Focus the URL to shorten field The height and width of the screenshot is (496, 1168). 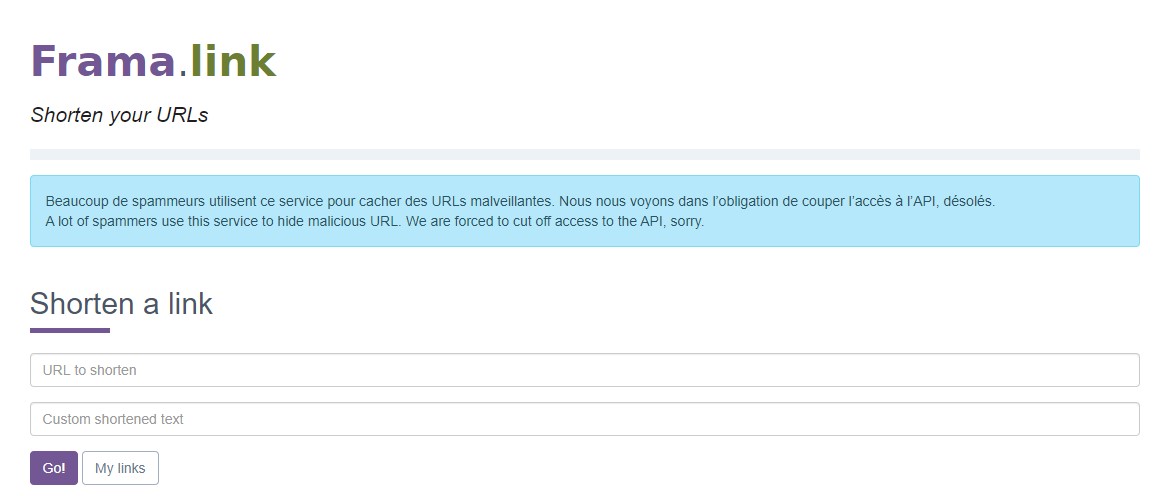tap(585, 370)
